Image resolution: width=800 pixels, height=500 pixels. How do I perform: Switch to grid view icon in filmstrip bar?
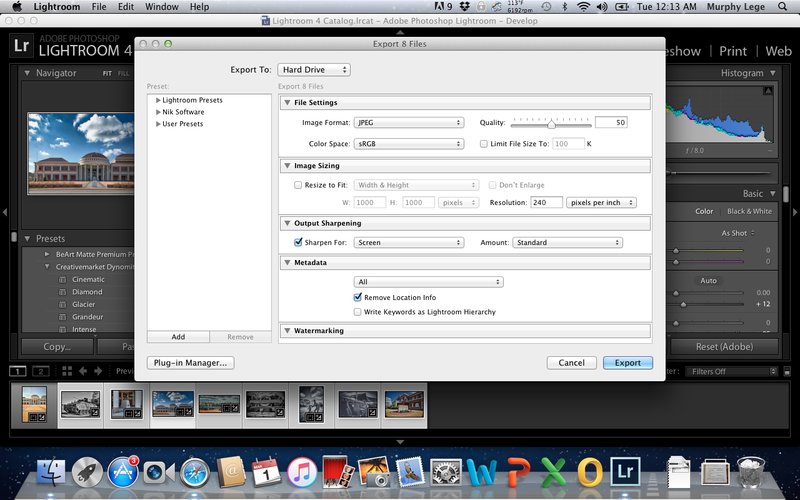coord(67,371)
